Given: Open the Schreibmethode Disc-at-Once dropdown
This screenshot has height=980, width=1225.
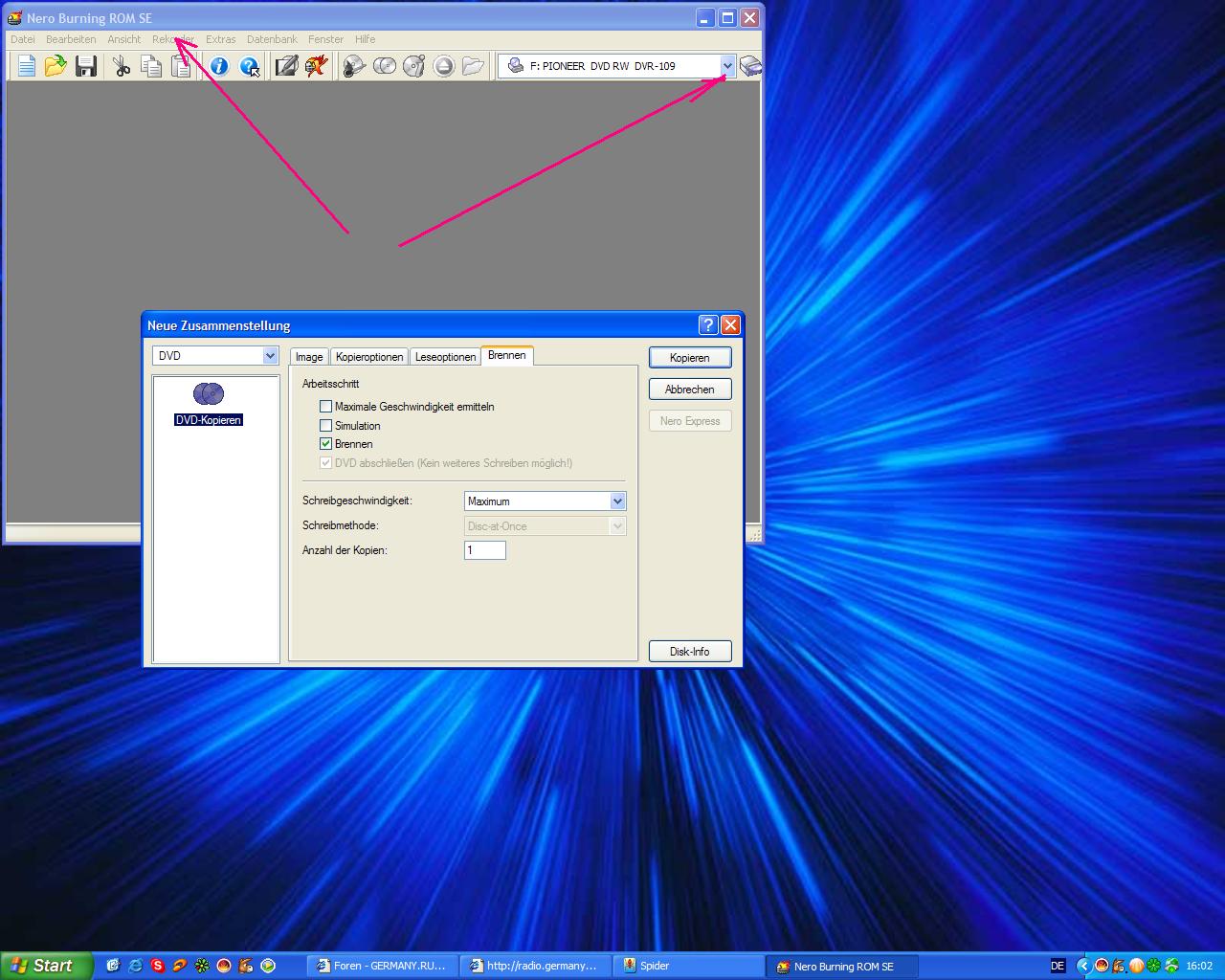Looking at the screenshot, I should tap(617, 526).
